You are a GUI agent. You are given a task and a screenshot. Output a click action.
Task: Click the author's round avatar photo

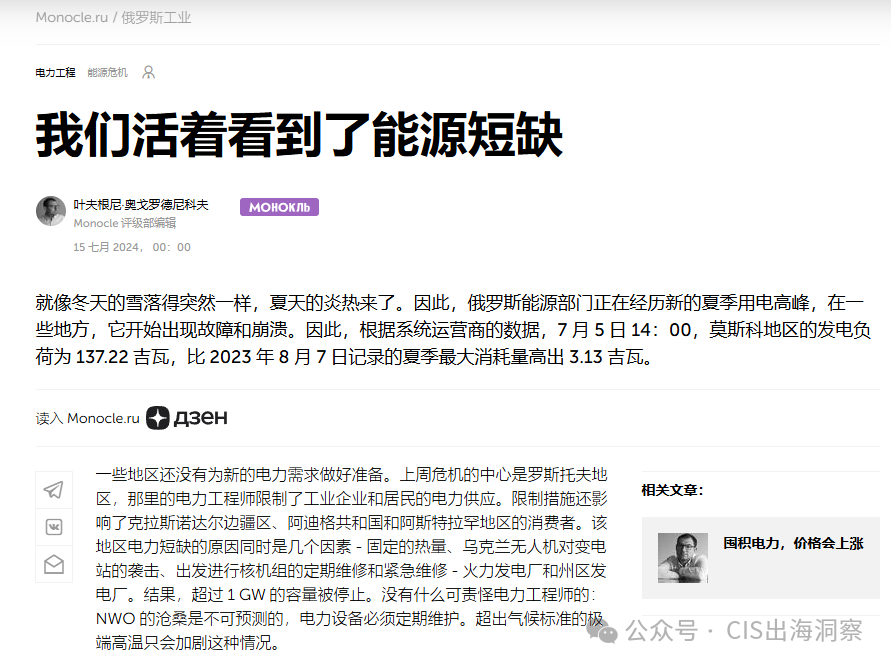(51, 211)
